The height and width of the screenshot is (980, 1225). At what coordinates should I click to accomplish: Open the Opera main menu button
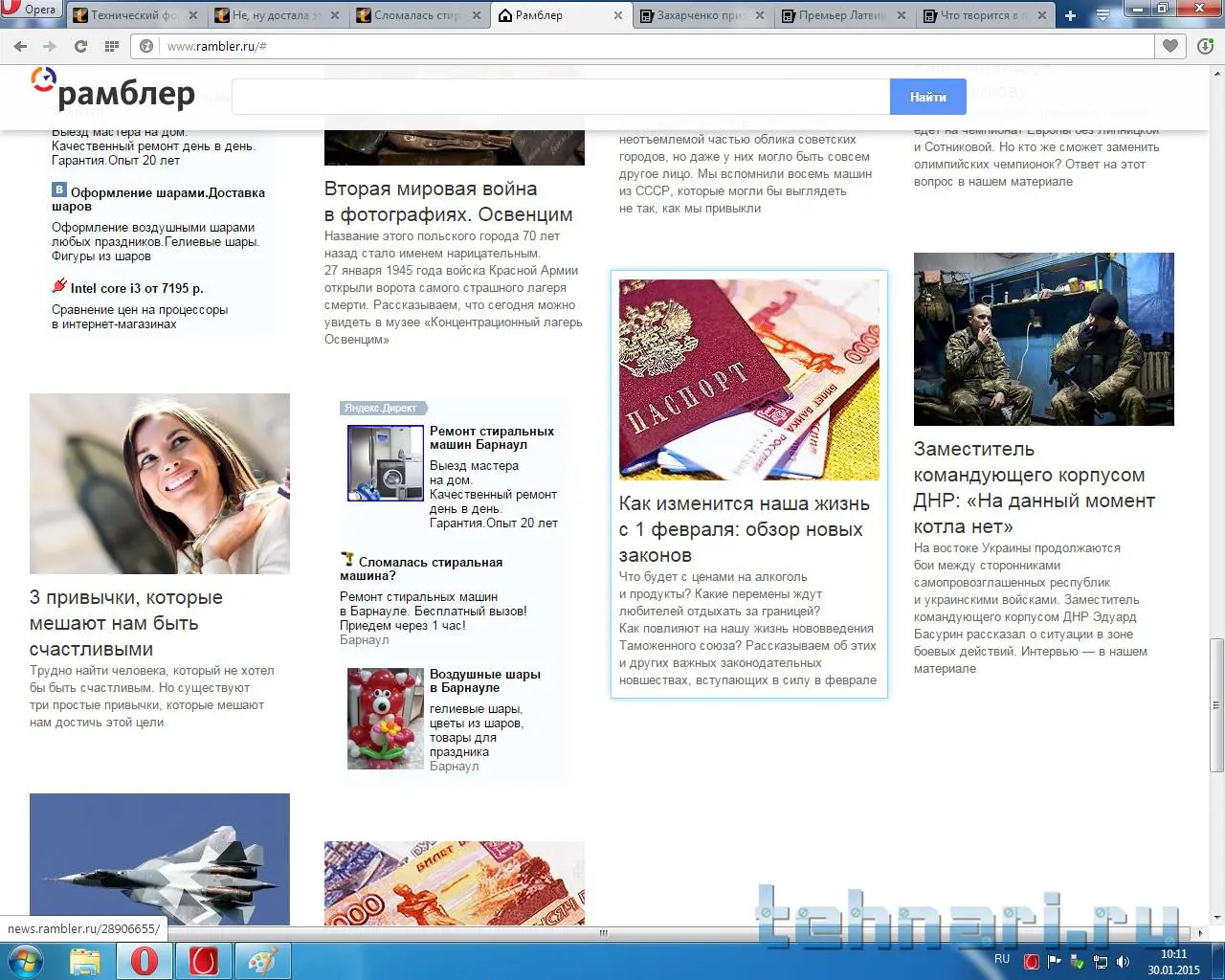pyautogui.click(x=32, y=11)
